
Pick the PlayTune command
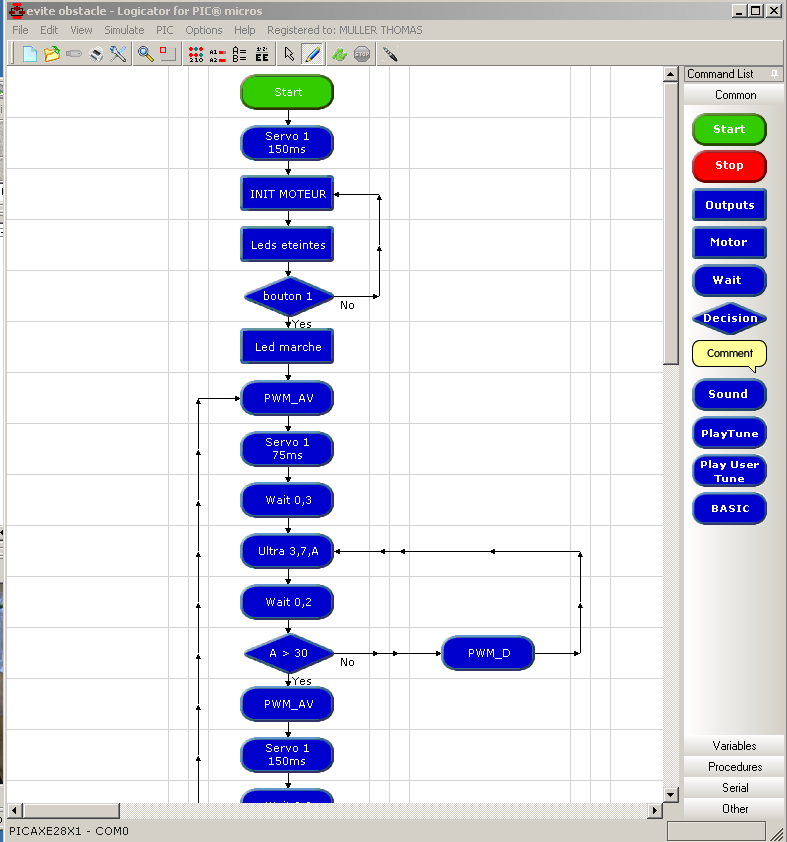pyautogui.click(x=729, y=433)
